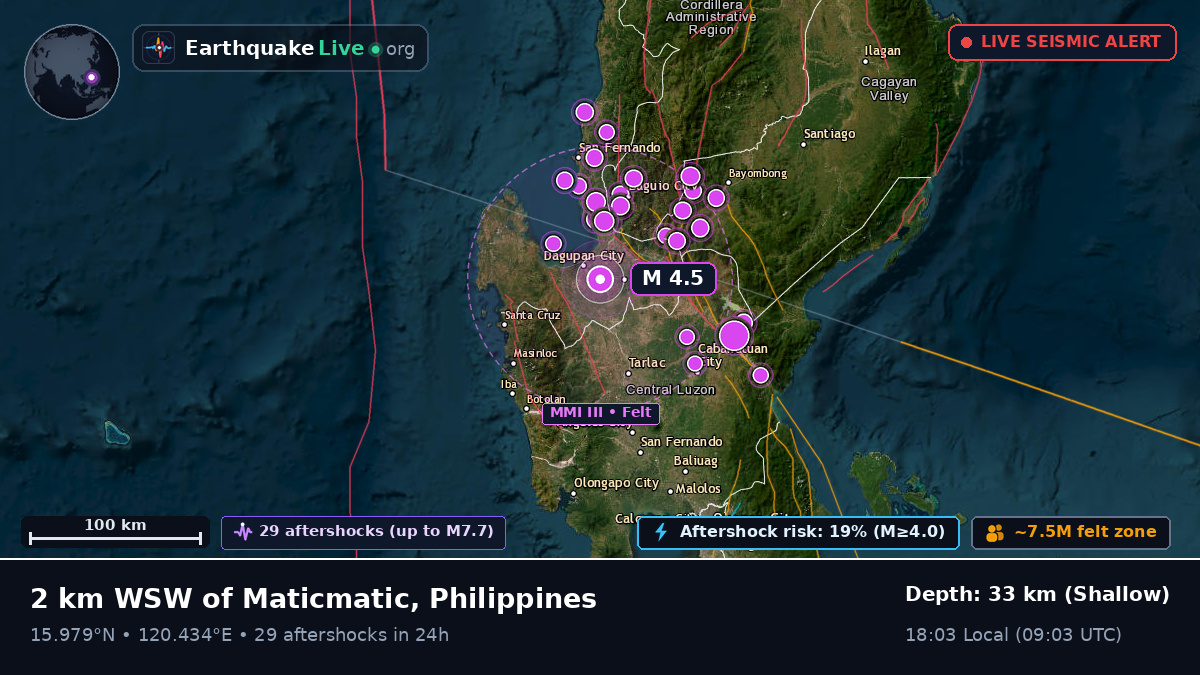Click the Iba town label

(509, 384)
